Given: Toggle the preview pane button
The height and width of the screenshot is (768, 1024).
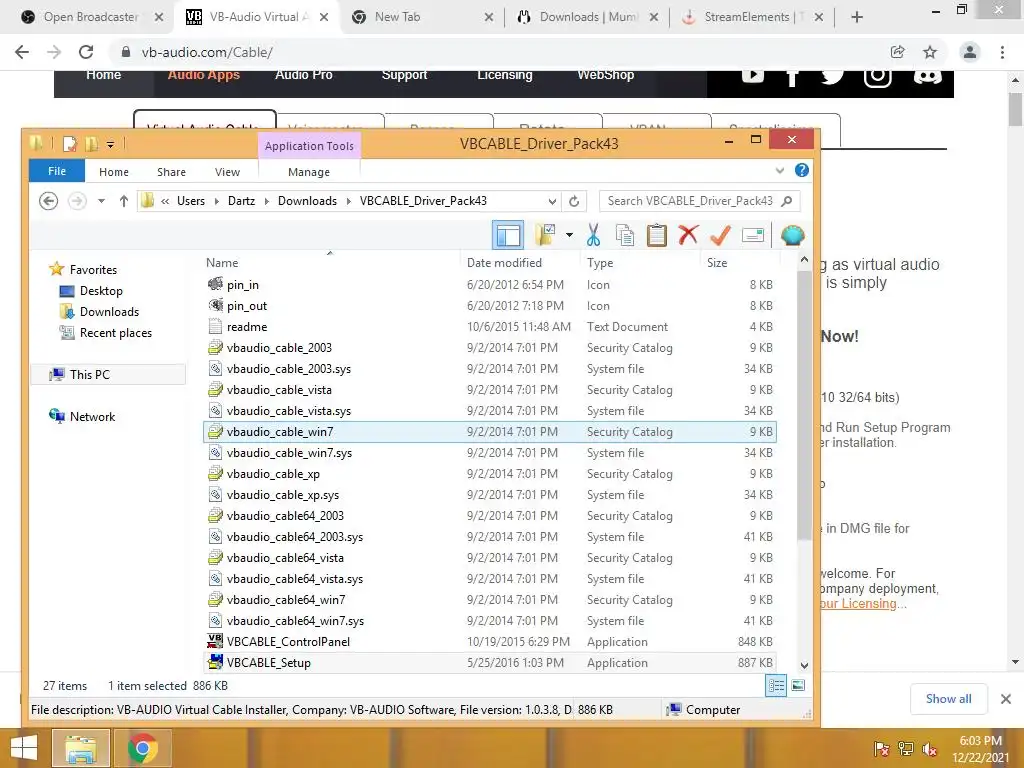Looking at the screenshot, I should pos(507,235).
